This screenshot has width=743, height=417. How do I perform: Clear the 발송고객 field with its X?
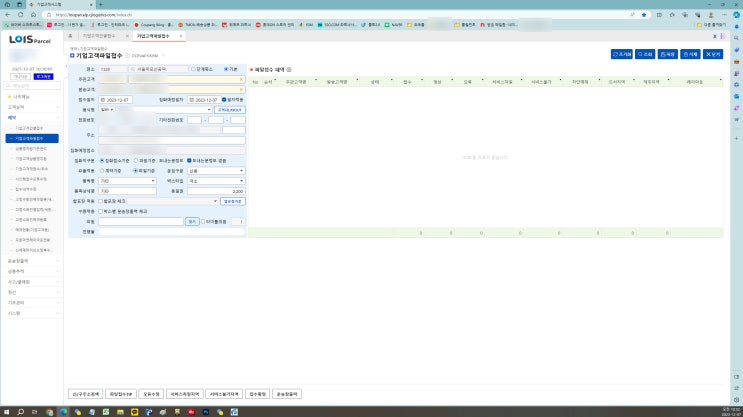241,90
